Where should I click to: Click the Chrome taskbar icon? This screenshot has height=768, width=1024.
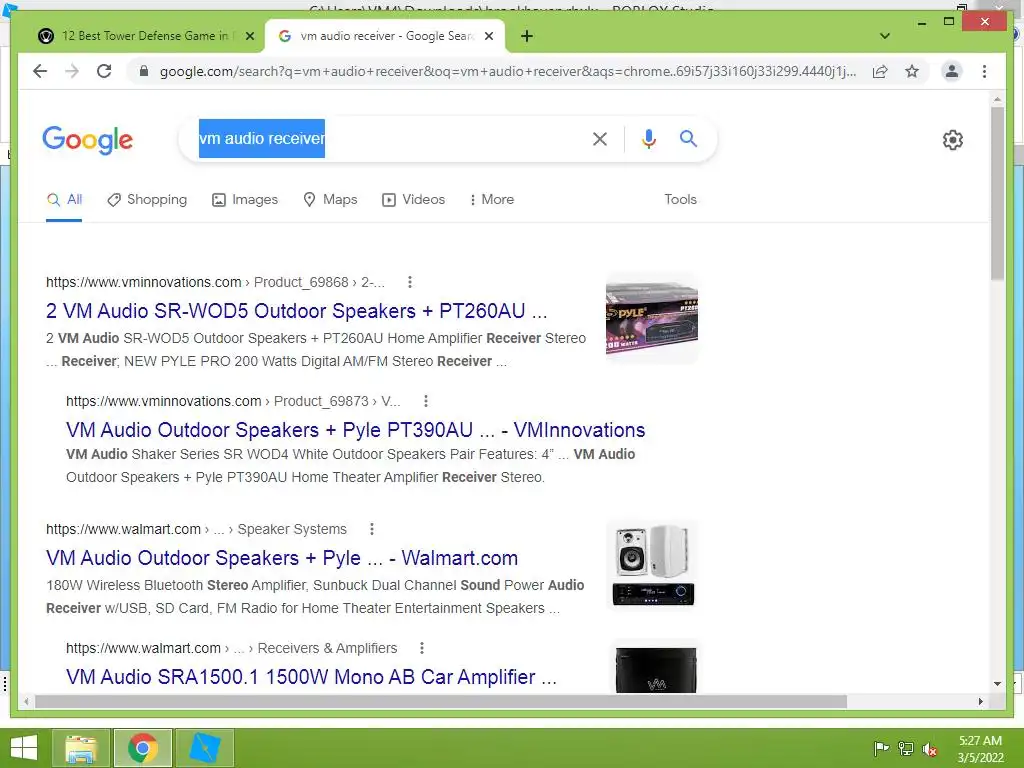point(143,748)
